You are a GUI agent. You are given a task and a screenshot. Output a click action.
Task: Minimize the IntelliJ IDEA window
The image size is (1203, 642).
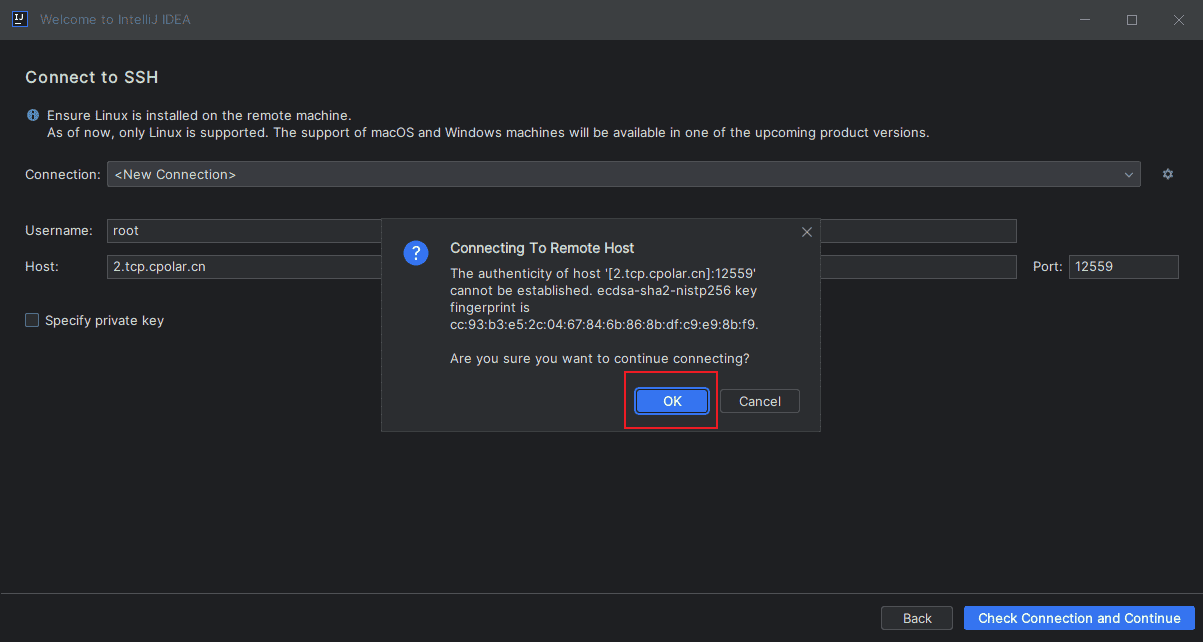pos(1084,19)
